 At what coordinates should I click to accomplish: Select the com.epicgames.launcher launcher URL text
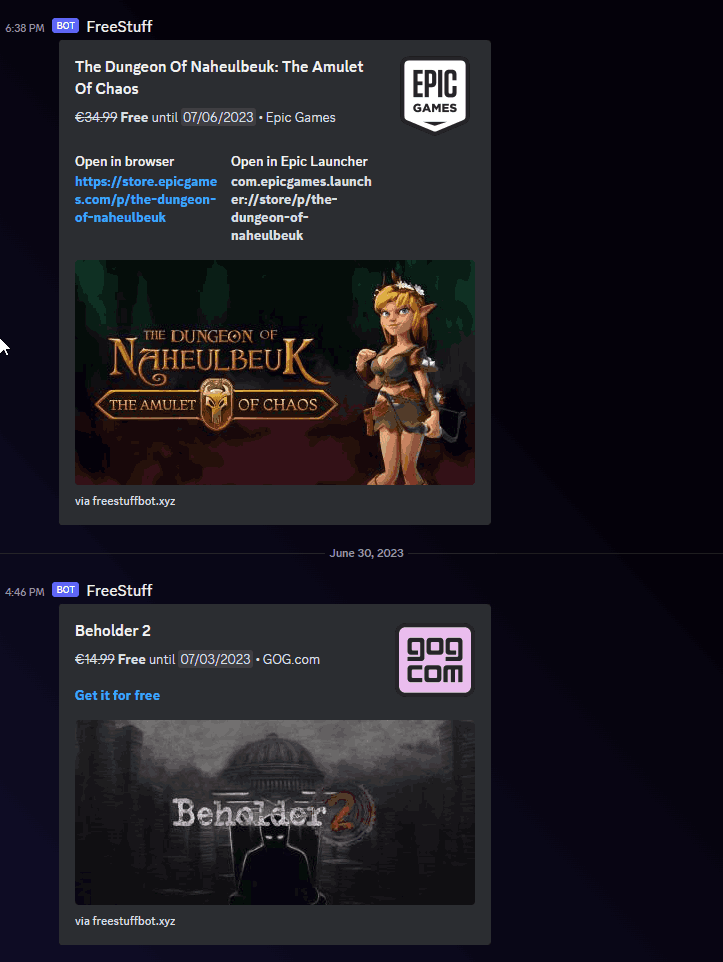pyautogui.click(x=301, y=209)
